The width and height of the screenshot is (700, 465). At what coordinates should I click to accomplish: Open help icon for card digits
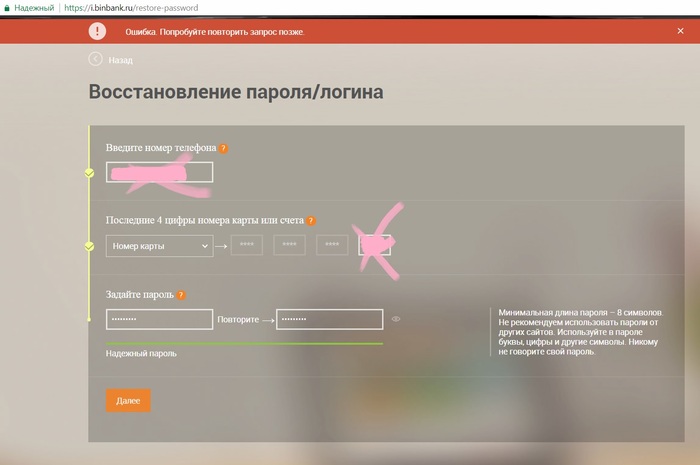[312, 221]
